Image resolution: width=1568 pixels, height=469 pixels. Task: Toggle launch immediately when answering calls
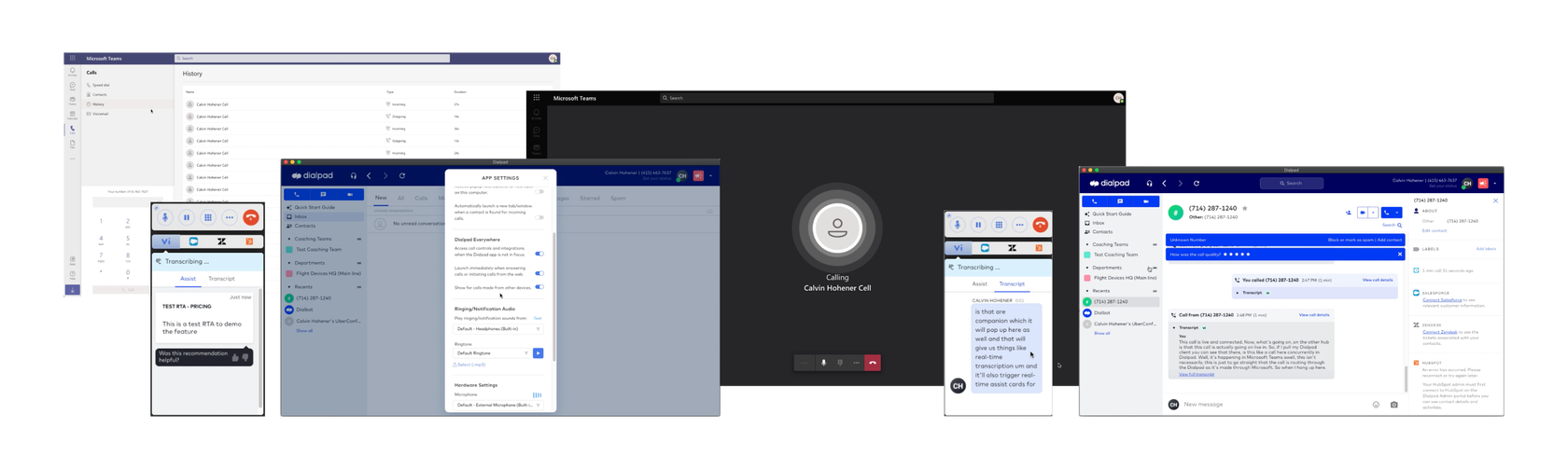pyautogui.click(x=539, y=273)
